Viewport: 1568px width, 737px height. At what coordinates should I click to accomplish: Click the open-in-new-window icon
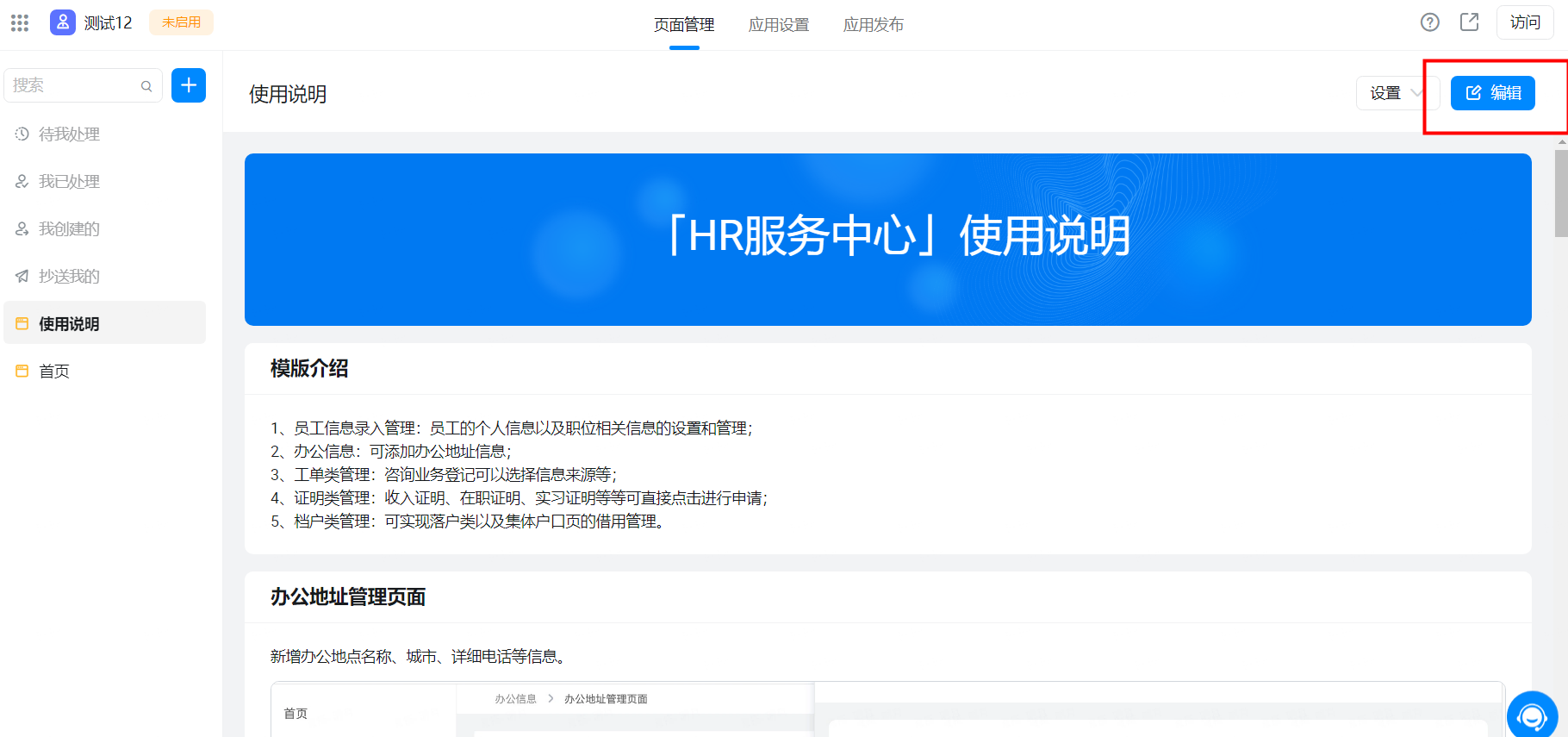[1470, 22]
